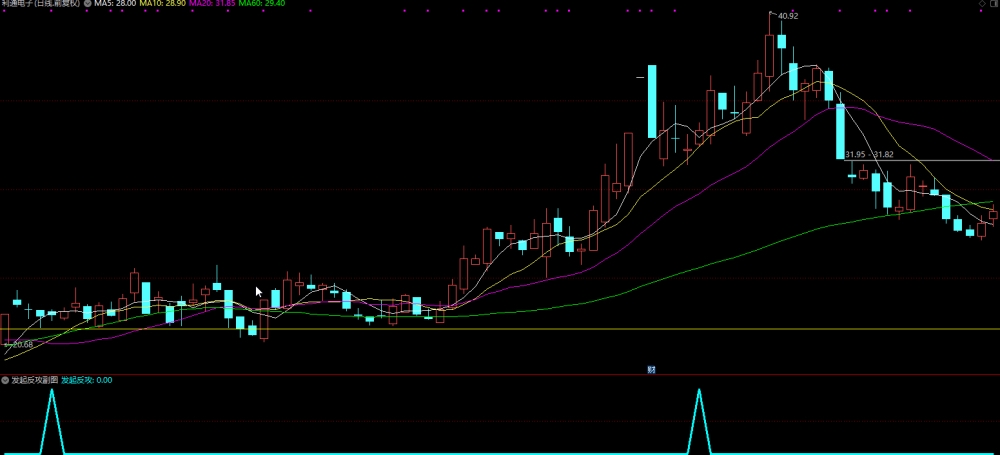Select the MA60: 29.40 label
Image resolution: width=1000 pixels, height=455 pixels.
click(x=262, y=3)
